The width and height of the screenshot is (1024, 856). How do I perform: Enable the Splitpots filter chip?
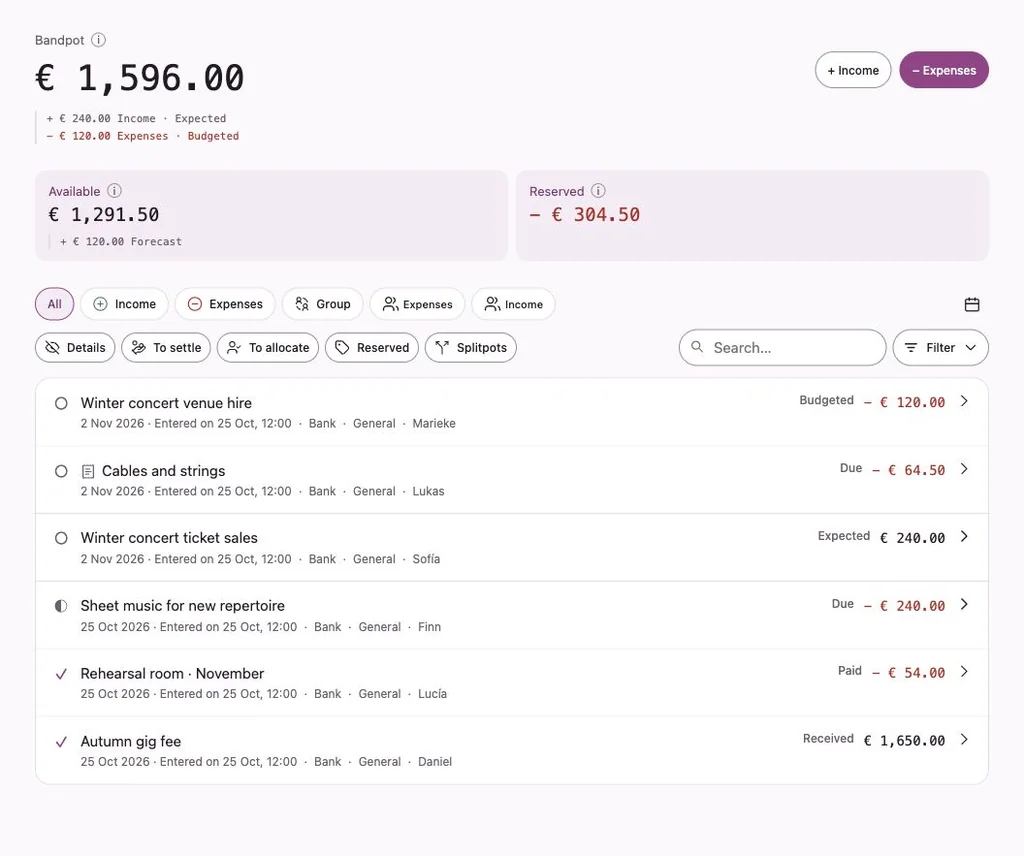click(x=471, y=347)
